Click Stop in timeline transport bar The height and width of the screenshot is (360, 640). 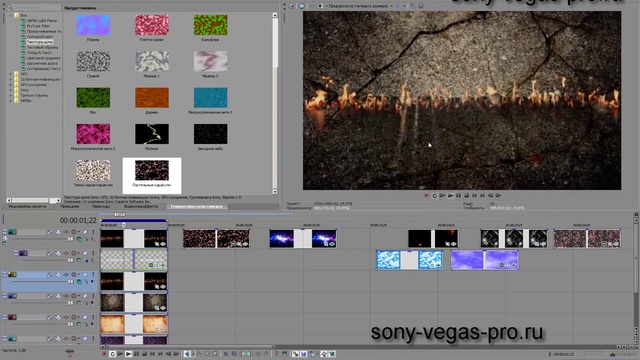point(144,354)
